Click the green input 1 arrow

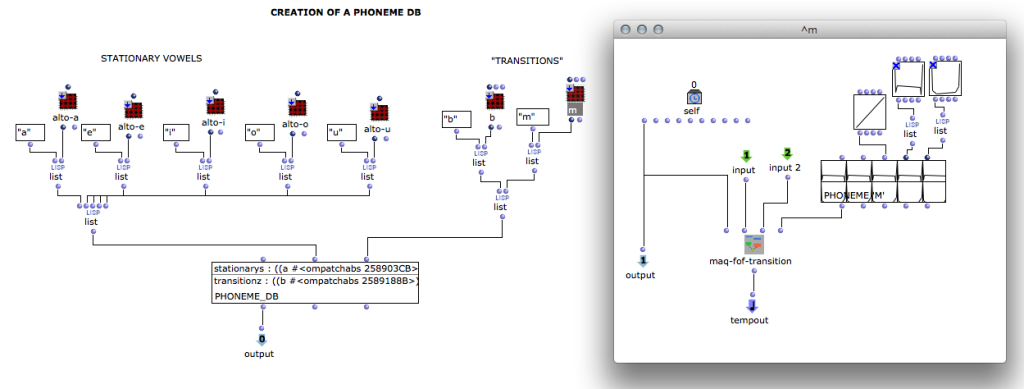coord(746,156)
